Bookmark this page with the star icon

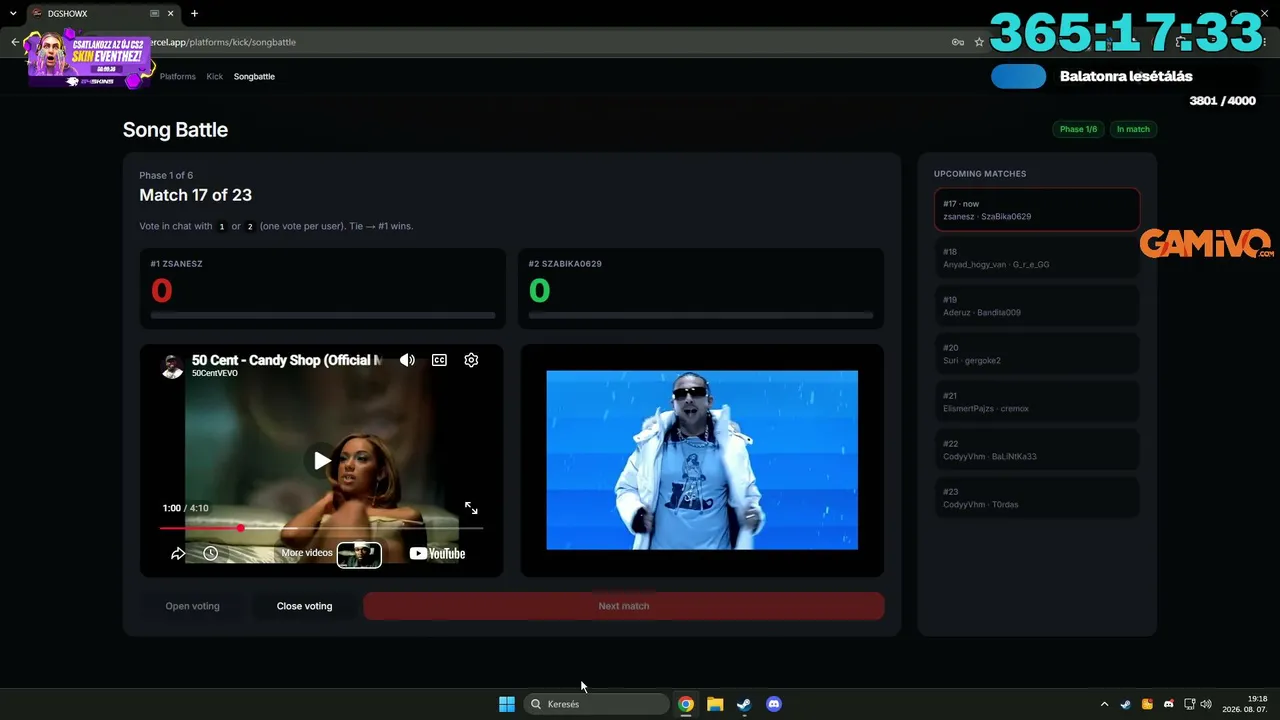(x=980, y=42)
